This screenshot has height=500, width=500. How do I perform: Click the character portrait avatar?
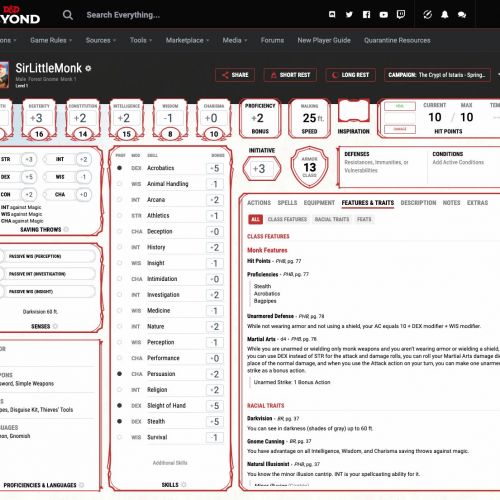[x=3, y=75]
